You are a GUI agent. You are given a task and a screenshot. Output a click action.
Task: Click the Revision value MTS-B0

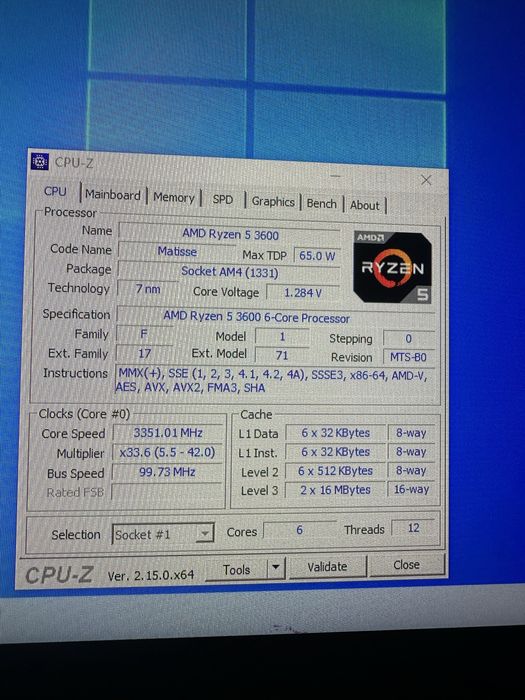pos(408,357)
